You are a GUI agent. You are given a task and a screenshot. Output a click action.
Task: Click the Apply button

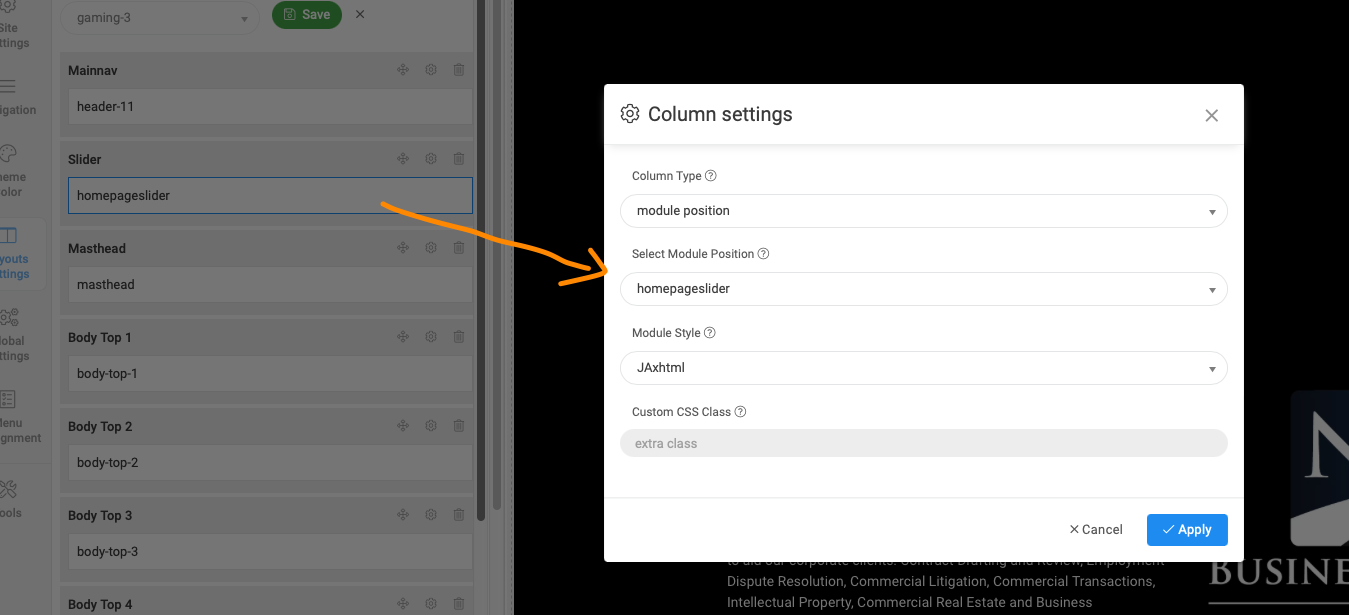pyautogui.click(x=1187, y=530)
